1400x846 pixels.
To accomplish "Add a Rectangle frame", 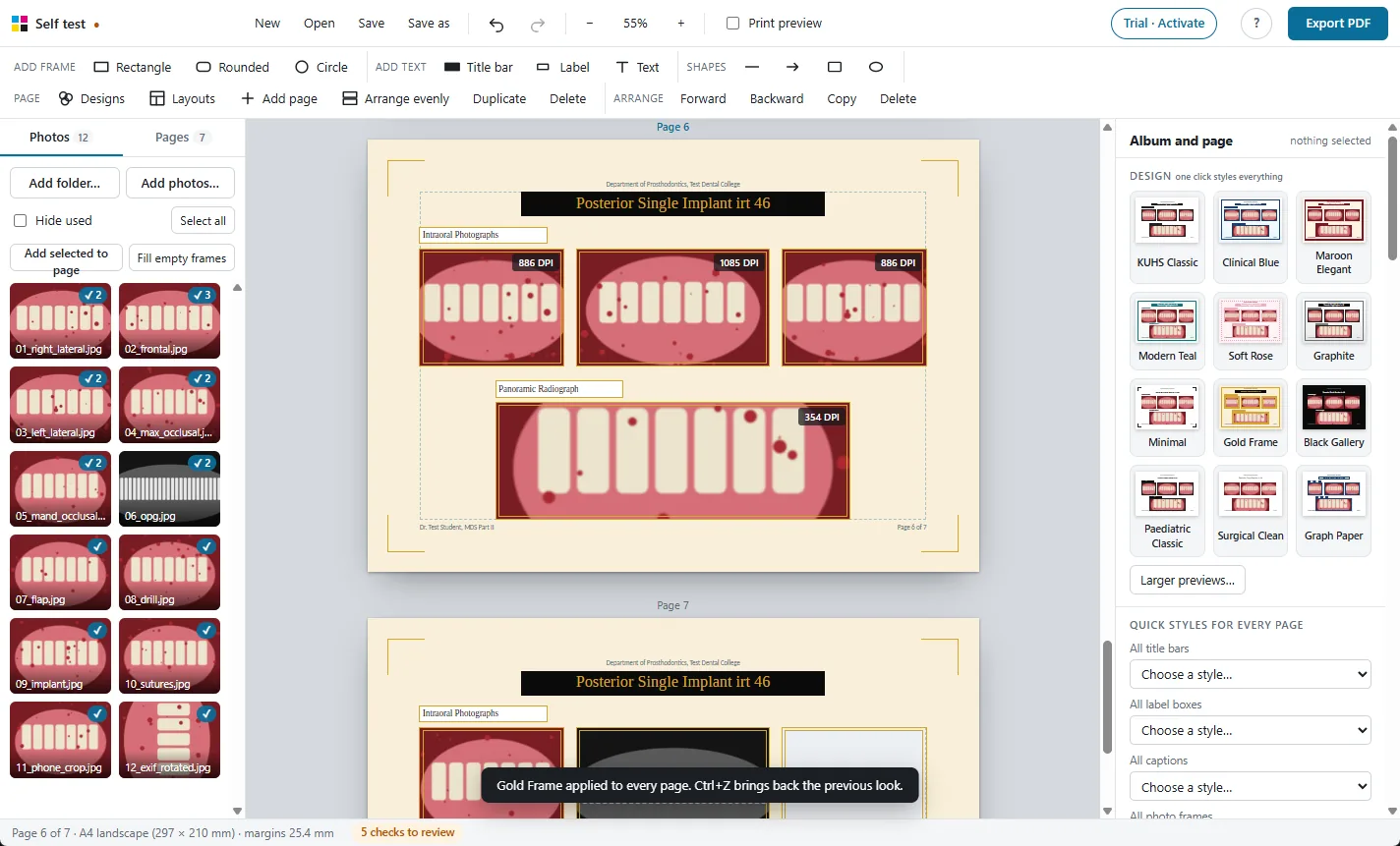I will [x=133, y=67].
